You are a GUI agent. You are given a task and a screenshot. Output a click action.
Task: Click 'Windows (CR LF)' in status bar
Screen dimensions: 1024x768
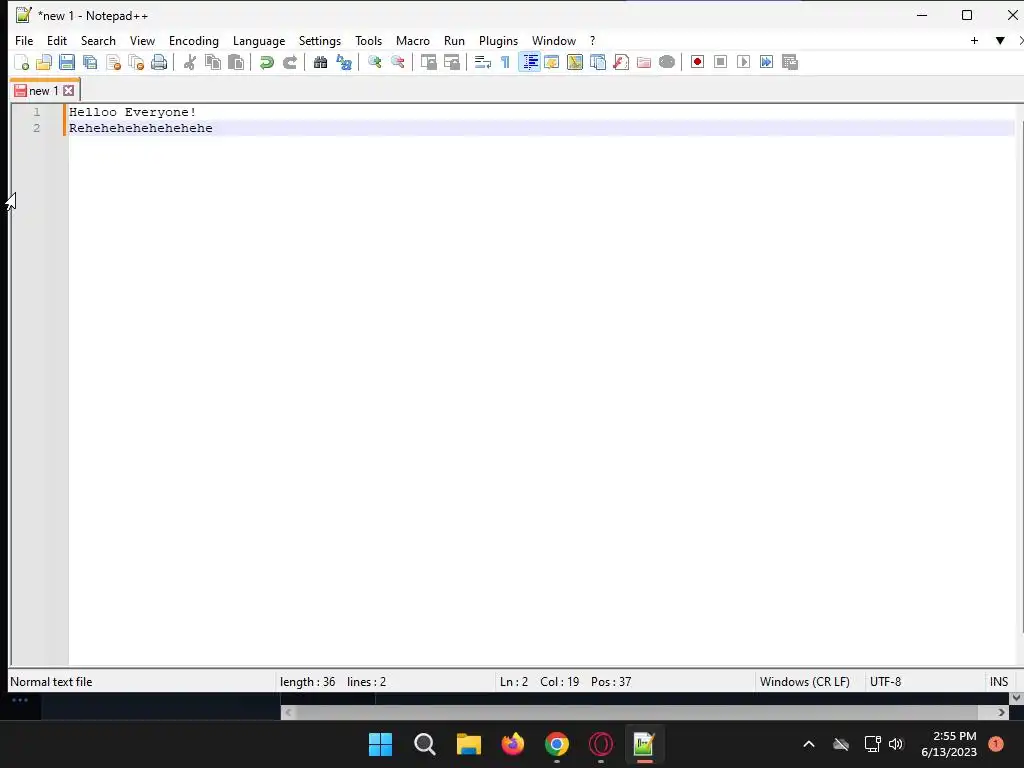(x=805, y=682)
